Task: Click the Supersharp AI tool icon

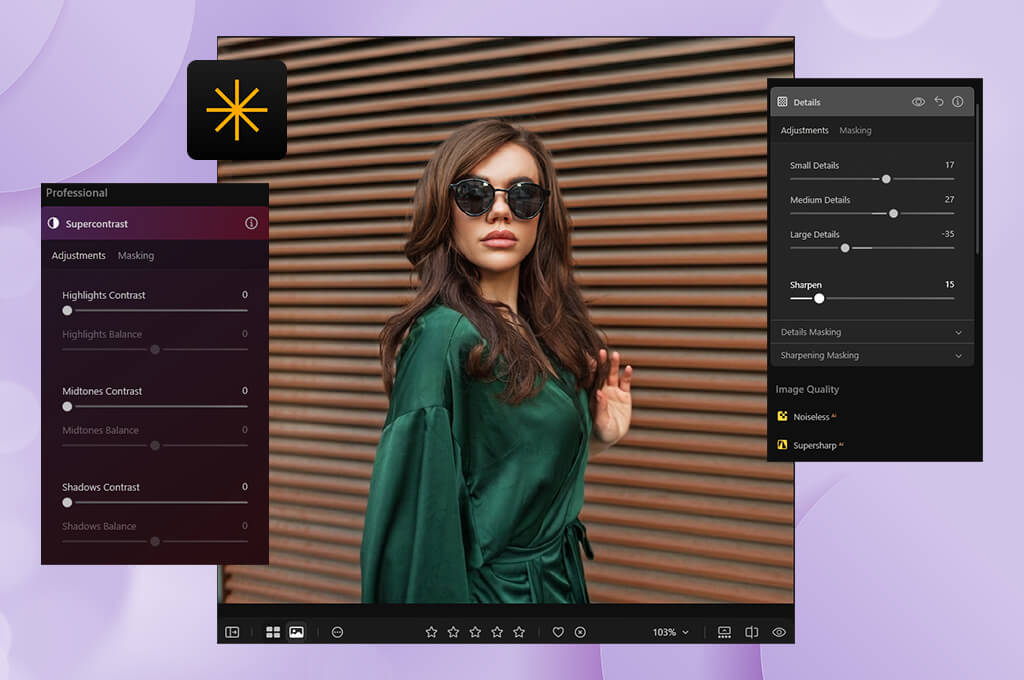Action: pos(782,445)
